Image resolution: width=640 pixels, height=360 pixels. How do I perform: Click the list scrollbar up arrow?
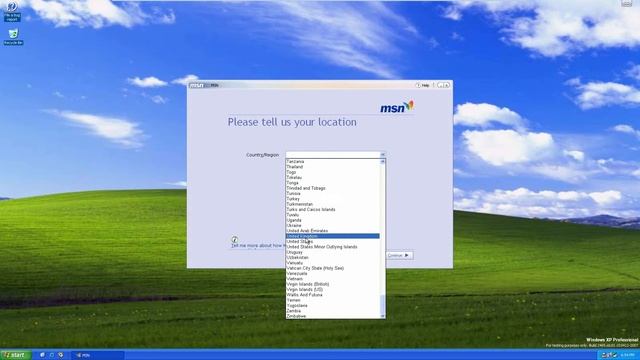(x=382, y=162)
